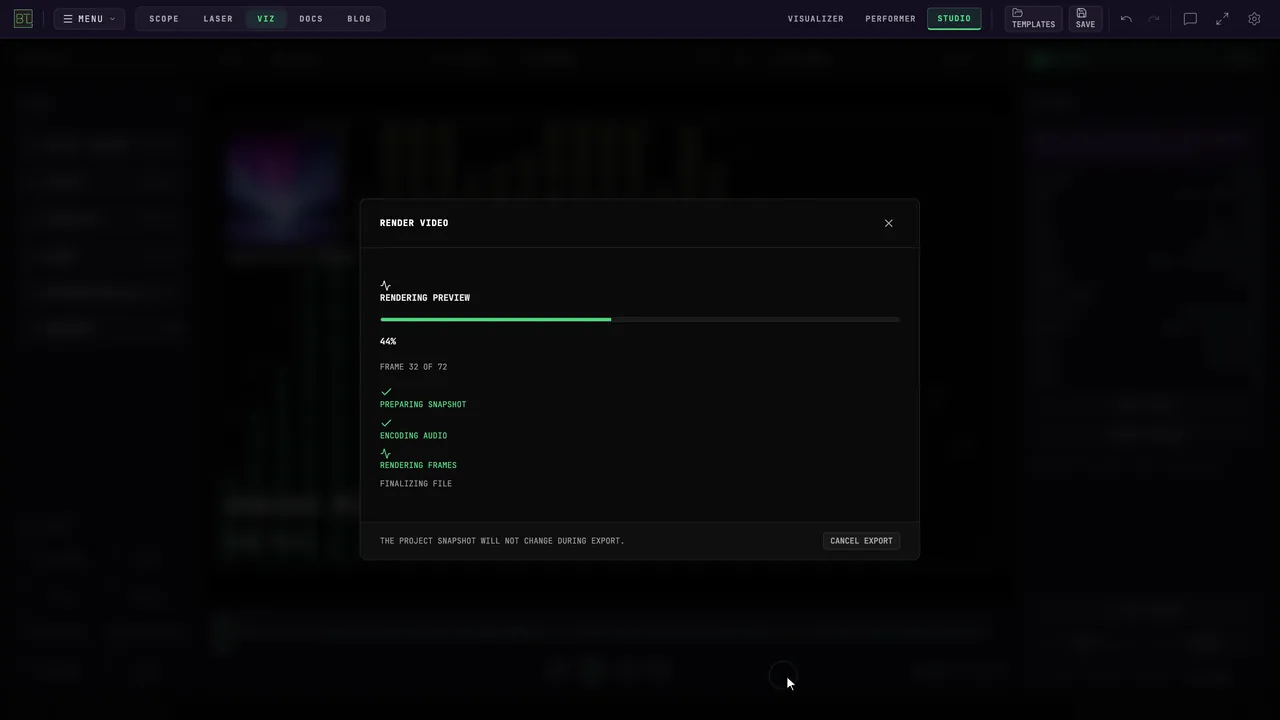Switch to VISUALIZER mode

tap(816, 19)
